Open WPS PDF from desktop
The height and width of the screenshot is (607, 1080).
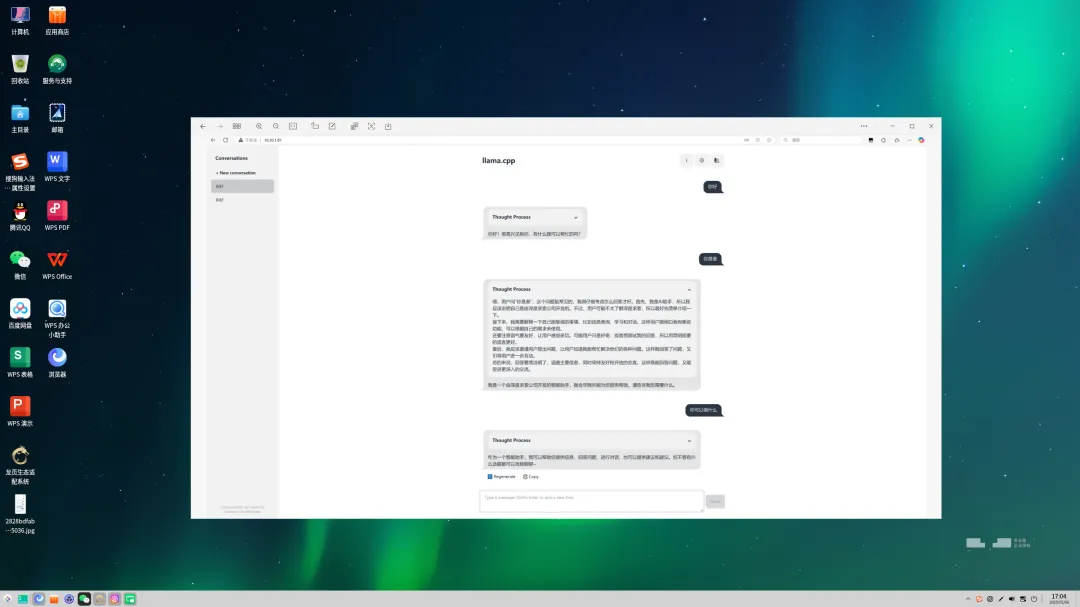coord(57,211)
